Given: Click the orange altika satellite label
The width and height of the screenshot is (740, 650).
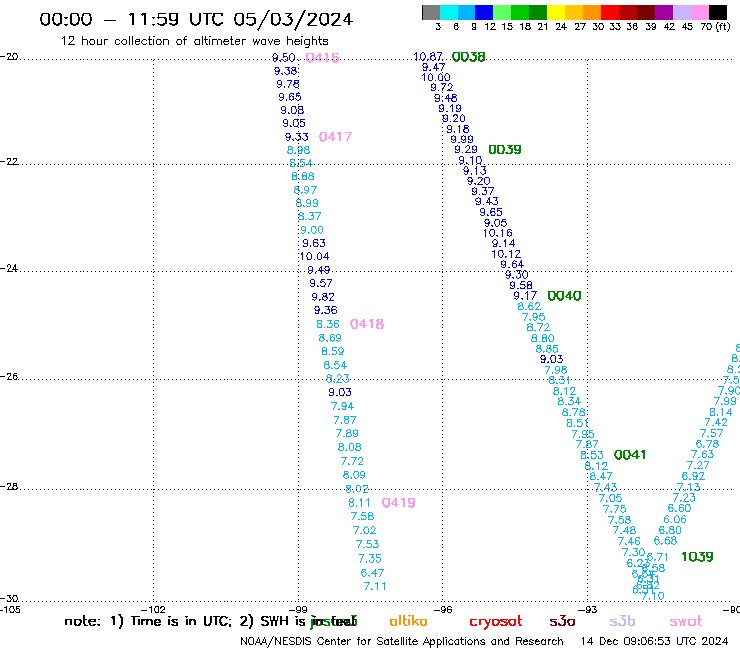Looking at the screenshot, I should 408,621.
